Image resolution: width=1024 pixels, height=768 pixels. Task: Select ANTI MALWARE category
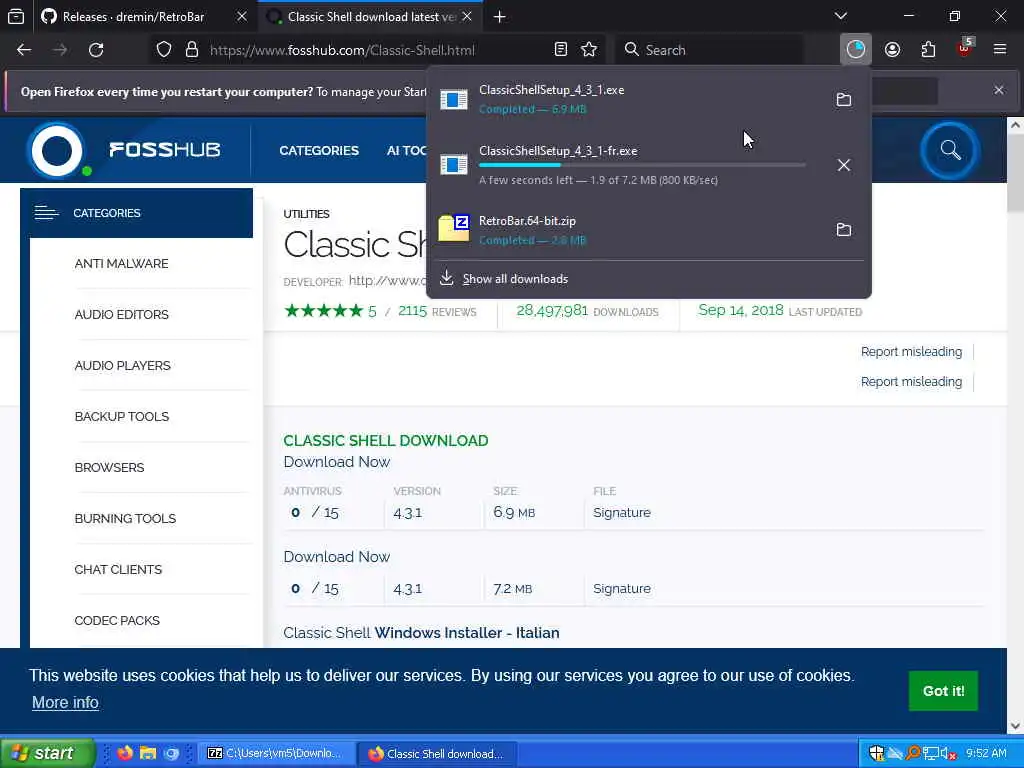click(x=121, y=264)
